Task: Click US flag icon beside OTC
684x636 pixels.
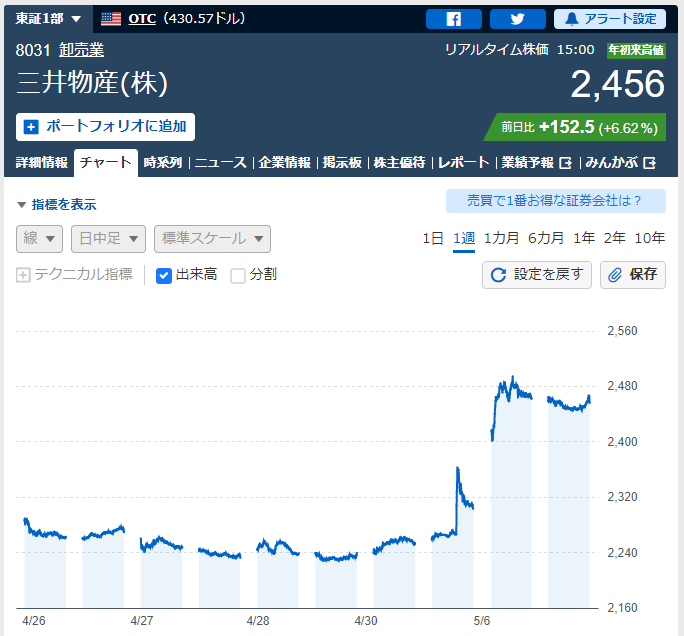Action: pyautogui.click(x=111, y=19)
